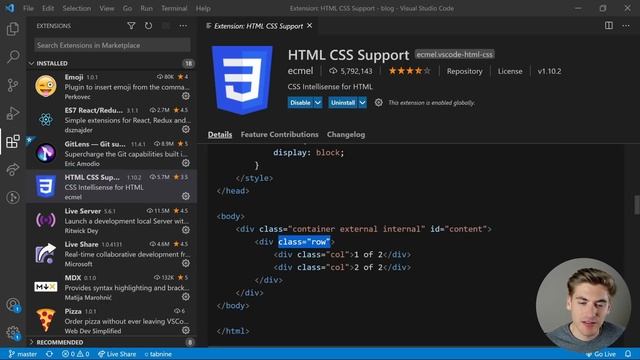
Task: Open Accounts menu in activity bar
Action: click(13, 305)
